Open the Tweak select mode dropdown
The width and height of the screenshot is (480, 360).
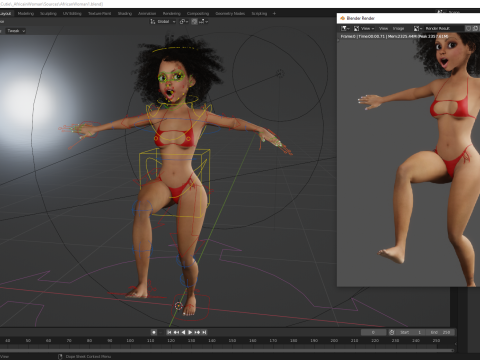(15, 31)
